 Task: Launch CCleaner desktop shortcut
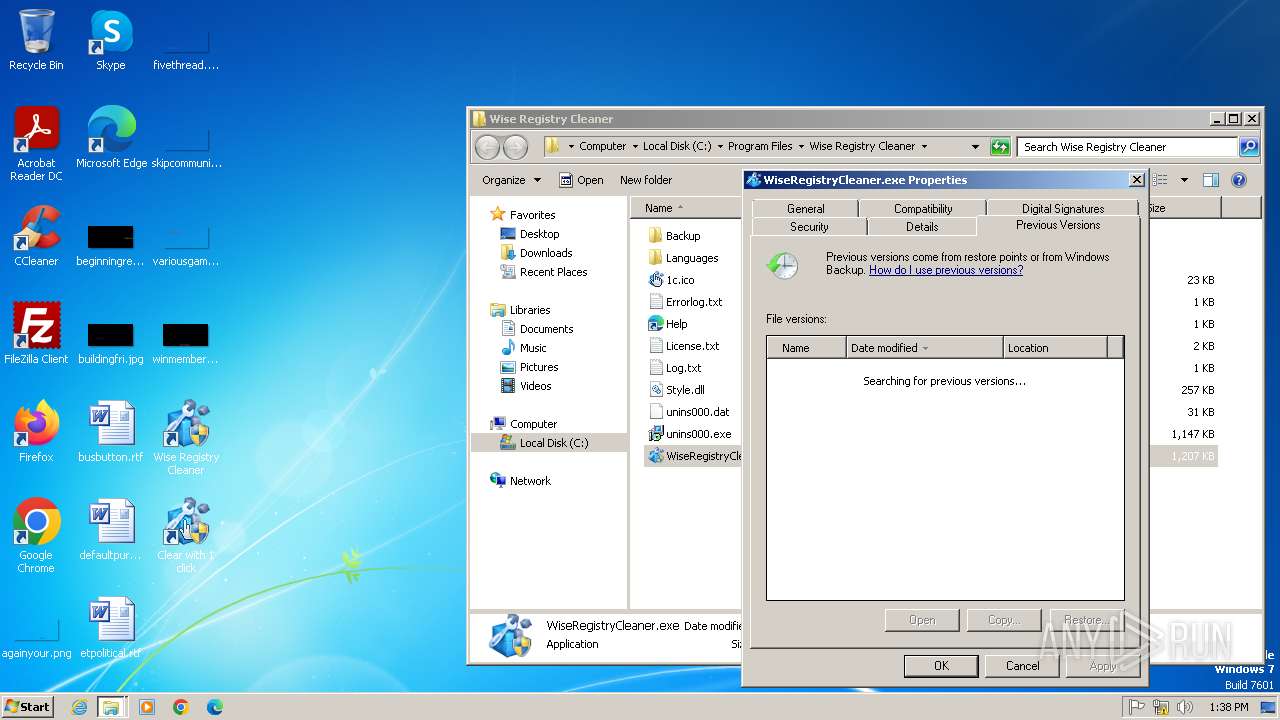36,236
